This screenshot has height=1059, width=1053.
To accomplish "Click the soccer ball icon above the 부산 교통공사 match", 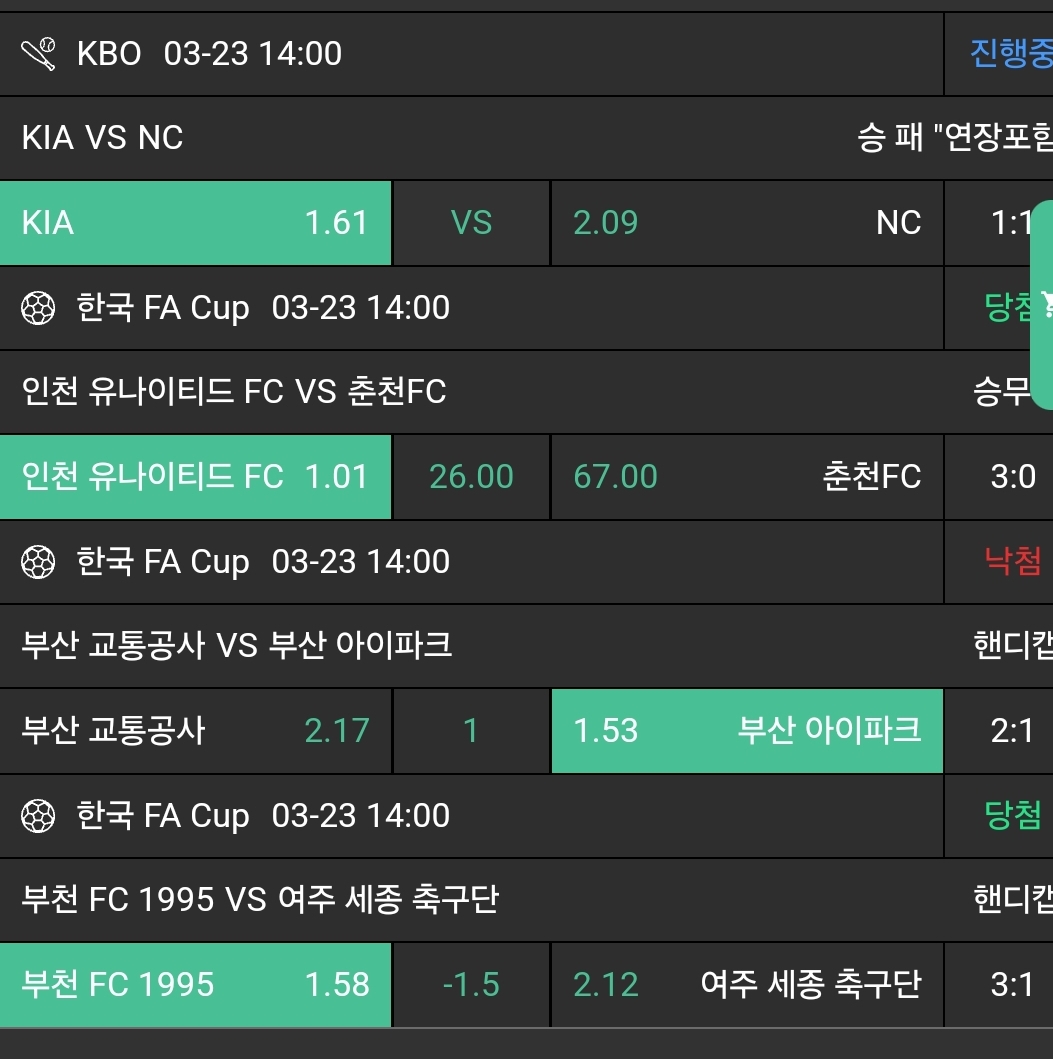I will [x=38, y=562].
